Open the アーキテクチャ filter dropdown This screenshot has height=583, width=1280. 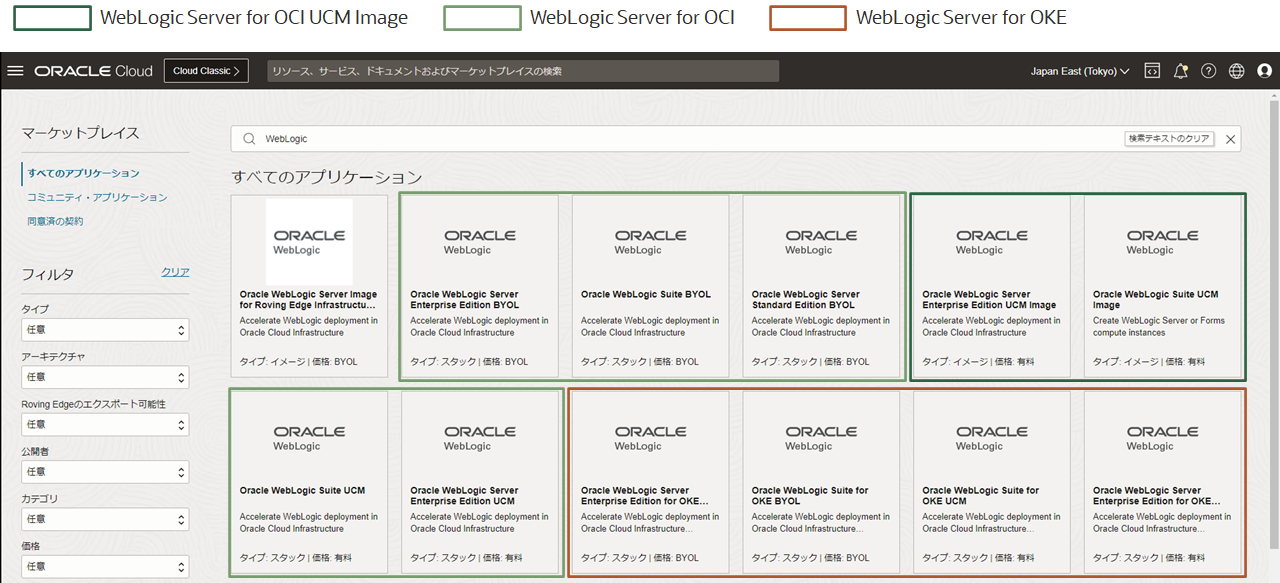[105, 377]
